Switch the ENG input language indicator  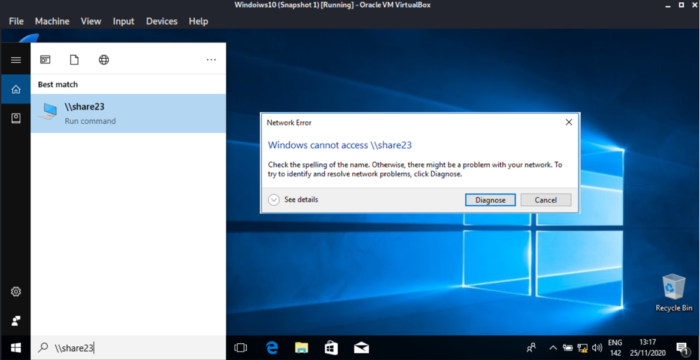[x=615, y=347]
